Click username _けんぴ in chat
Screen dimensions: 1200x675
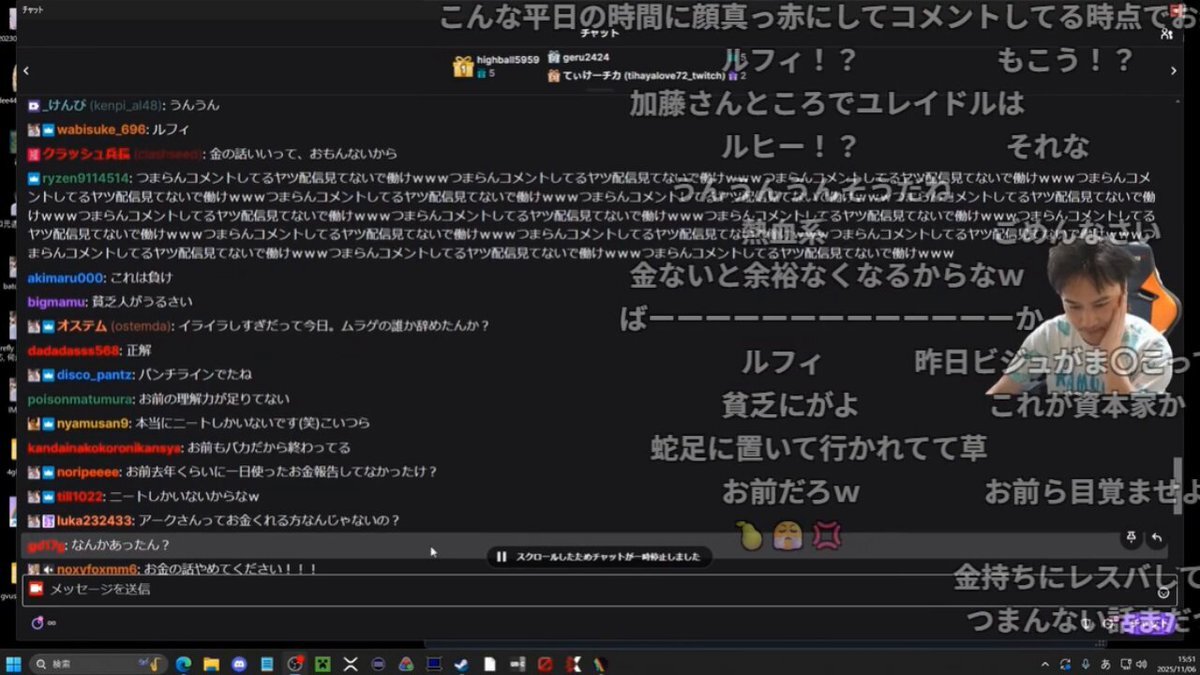[x=66, y=105]
